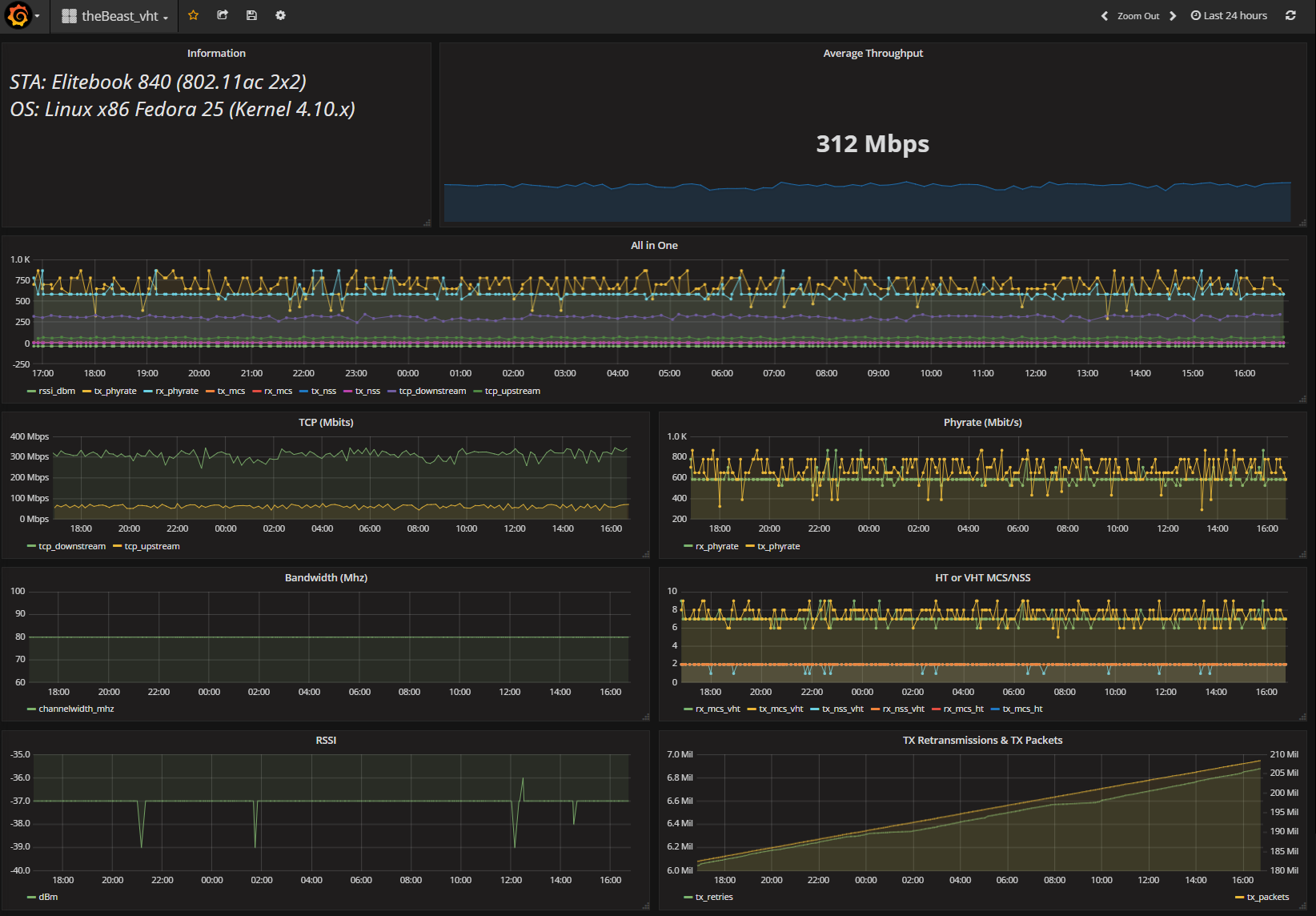Open color picker for dBm legend swatch
This screenshot has width=1316, height=916.
pos(31,898)
